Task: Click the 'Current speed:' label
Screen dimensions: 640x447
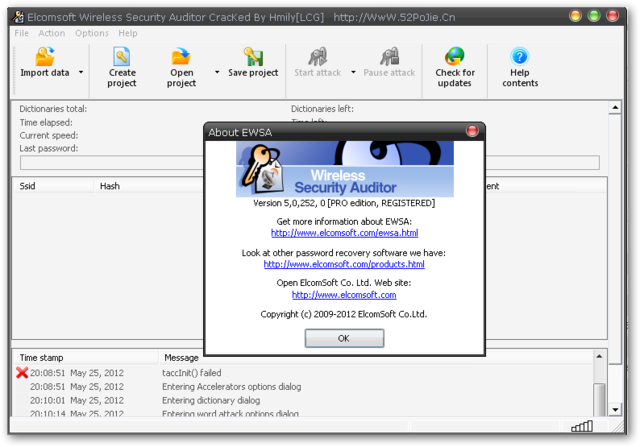Action: tap(49, 136)
